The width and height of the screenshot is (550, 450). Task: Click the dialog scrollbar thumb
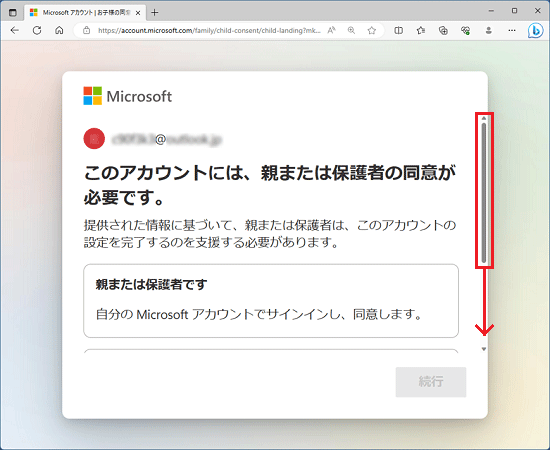coord(484,193)
